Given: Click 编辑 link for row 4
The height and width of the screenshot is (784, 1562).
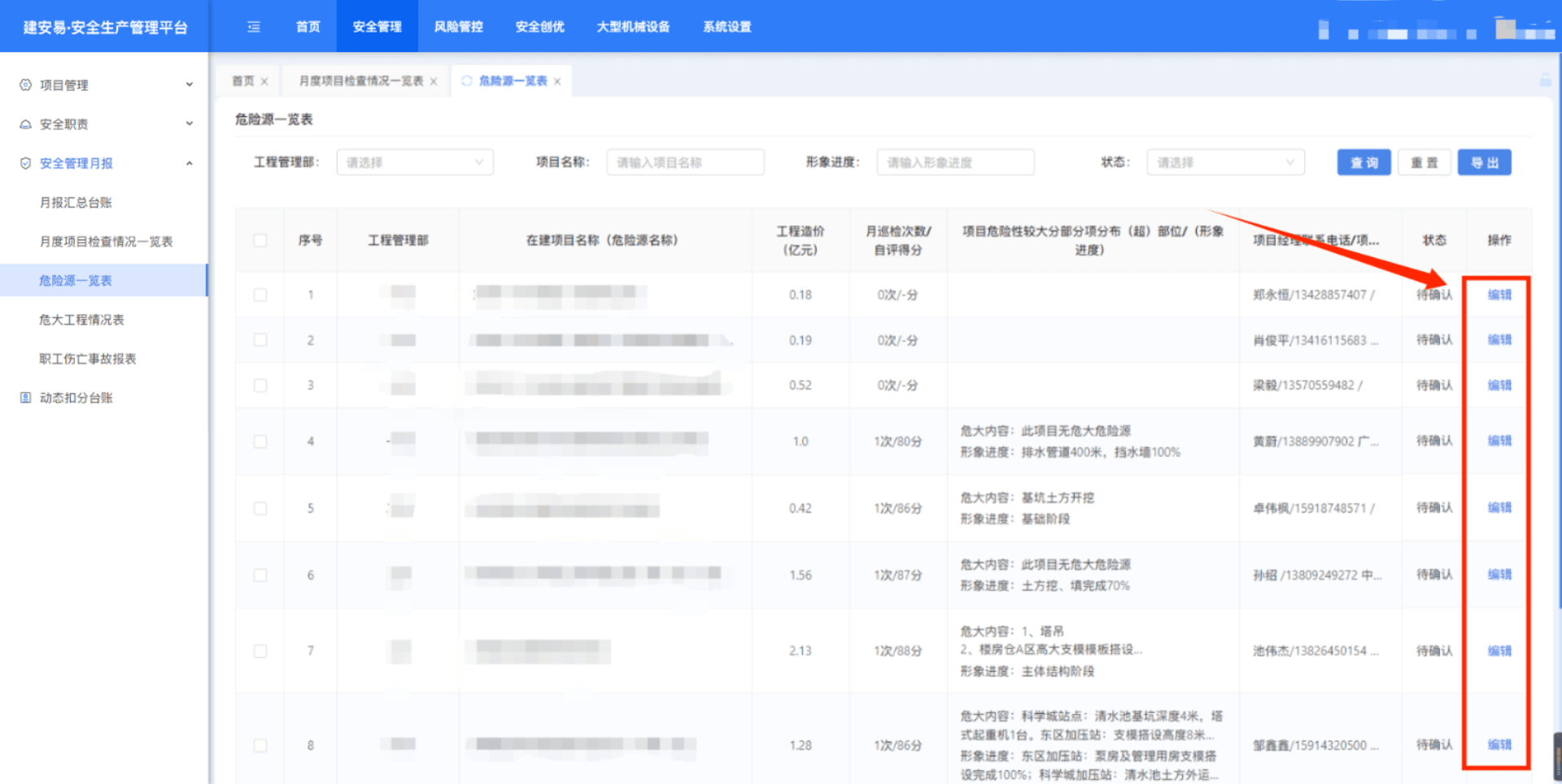Looking at the screenshot, I should 1499,441.
